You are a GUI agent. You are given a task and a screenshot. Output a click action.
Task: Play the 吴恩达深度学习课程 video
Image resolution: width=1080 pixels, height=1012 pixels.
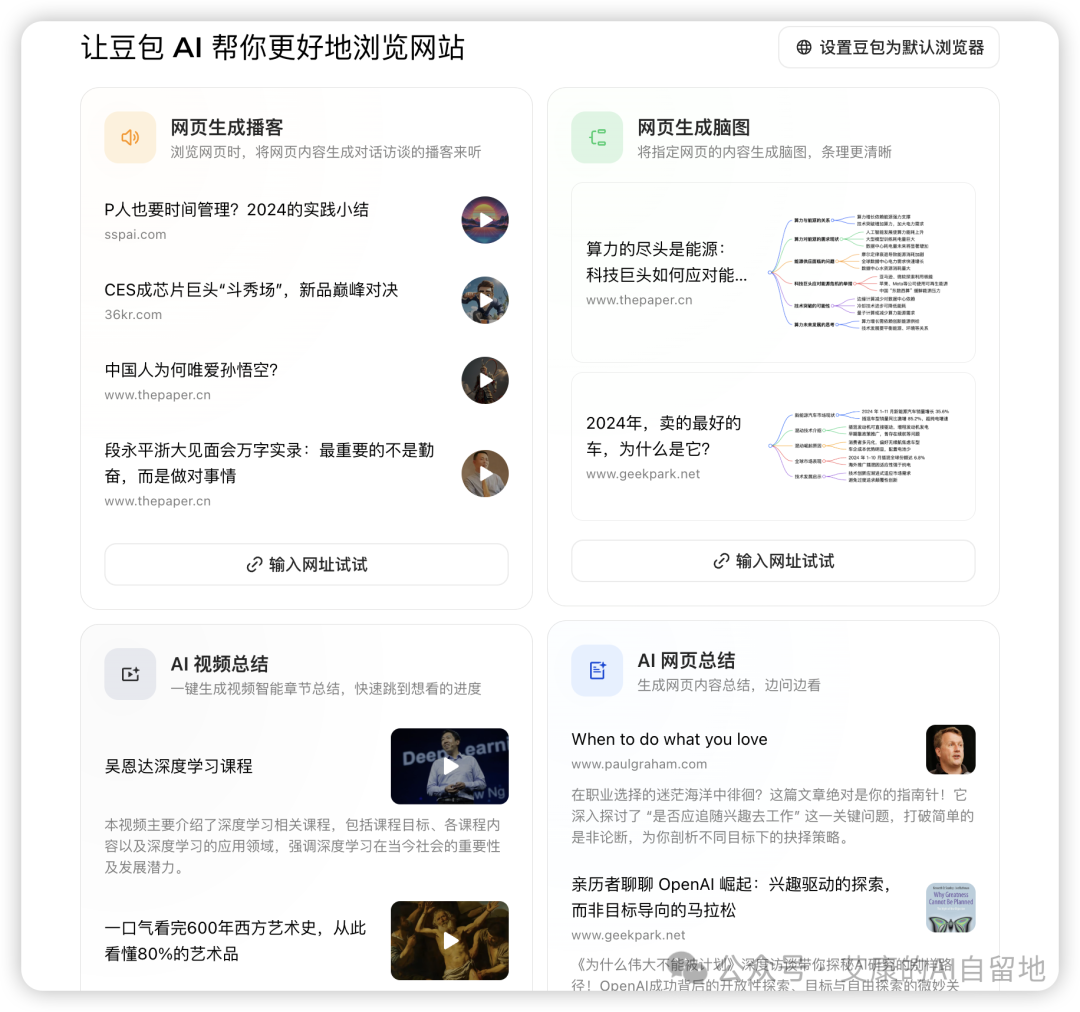pyautogui.click(x=449, y=766)
